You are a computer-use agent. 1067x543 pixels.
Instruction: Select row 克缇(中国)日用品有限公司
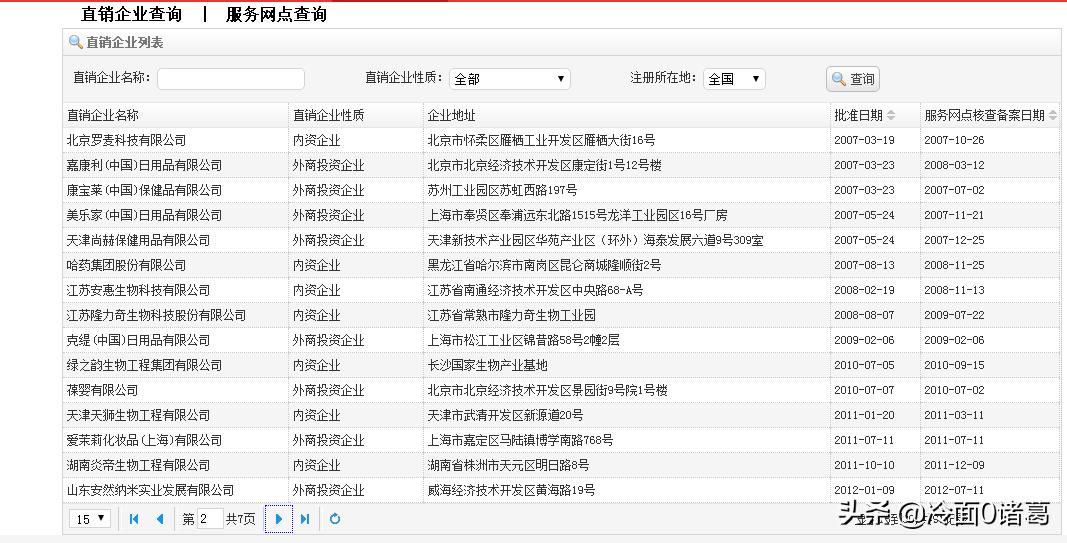pos(561,340)
